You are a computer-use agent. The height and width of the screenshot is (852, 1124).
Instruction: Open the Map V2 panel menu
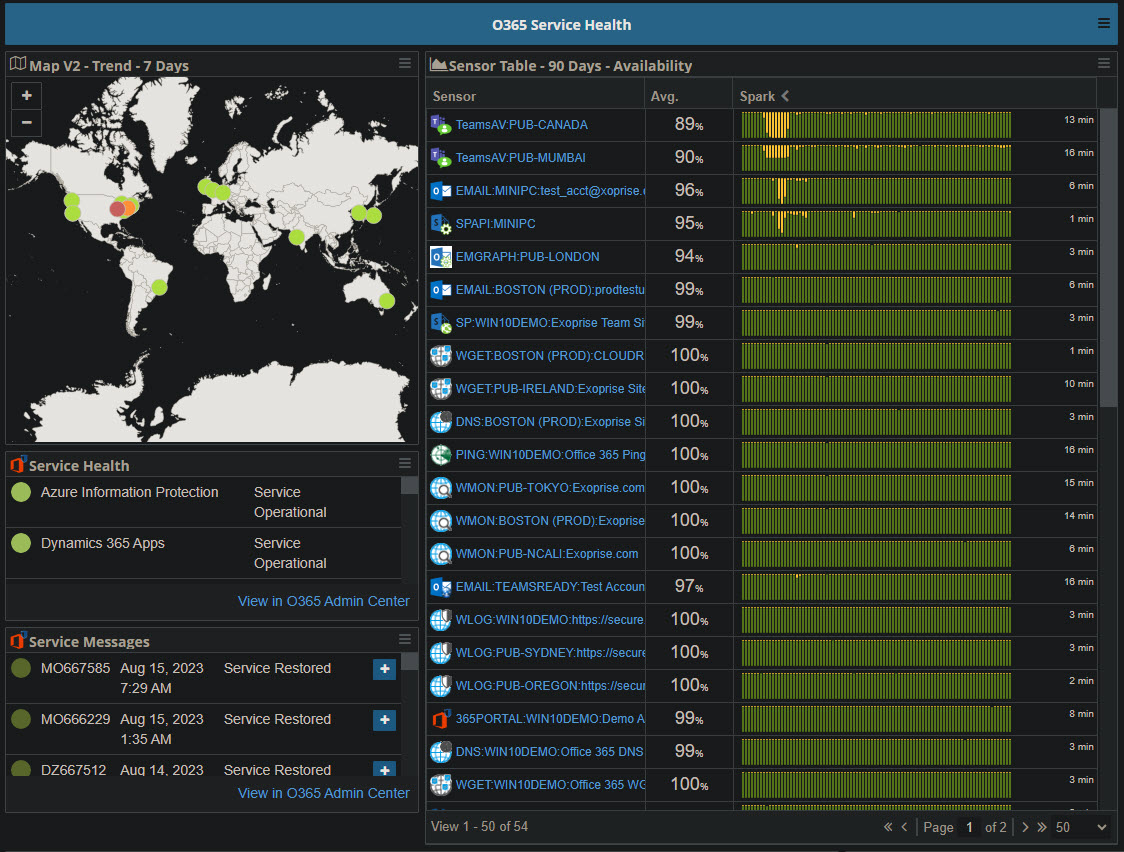pyautogui.click(x=405, y=64)
